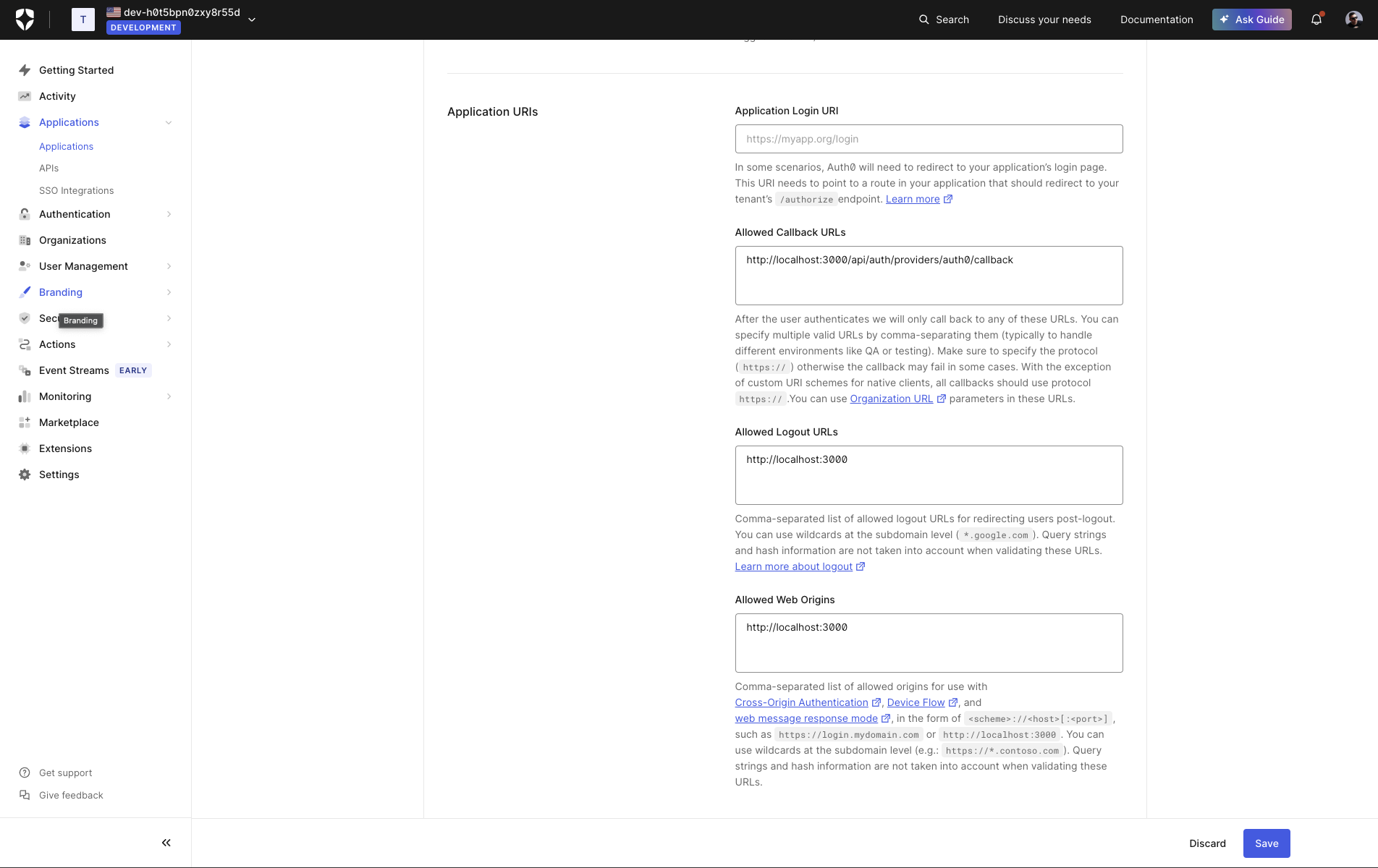Open Learn more about logout link
1378x868 pixels.
click(800, 566)
